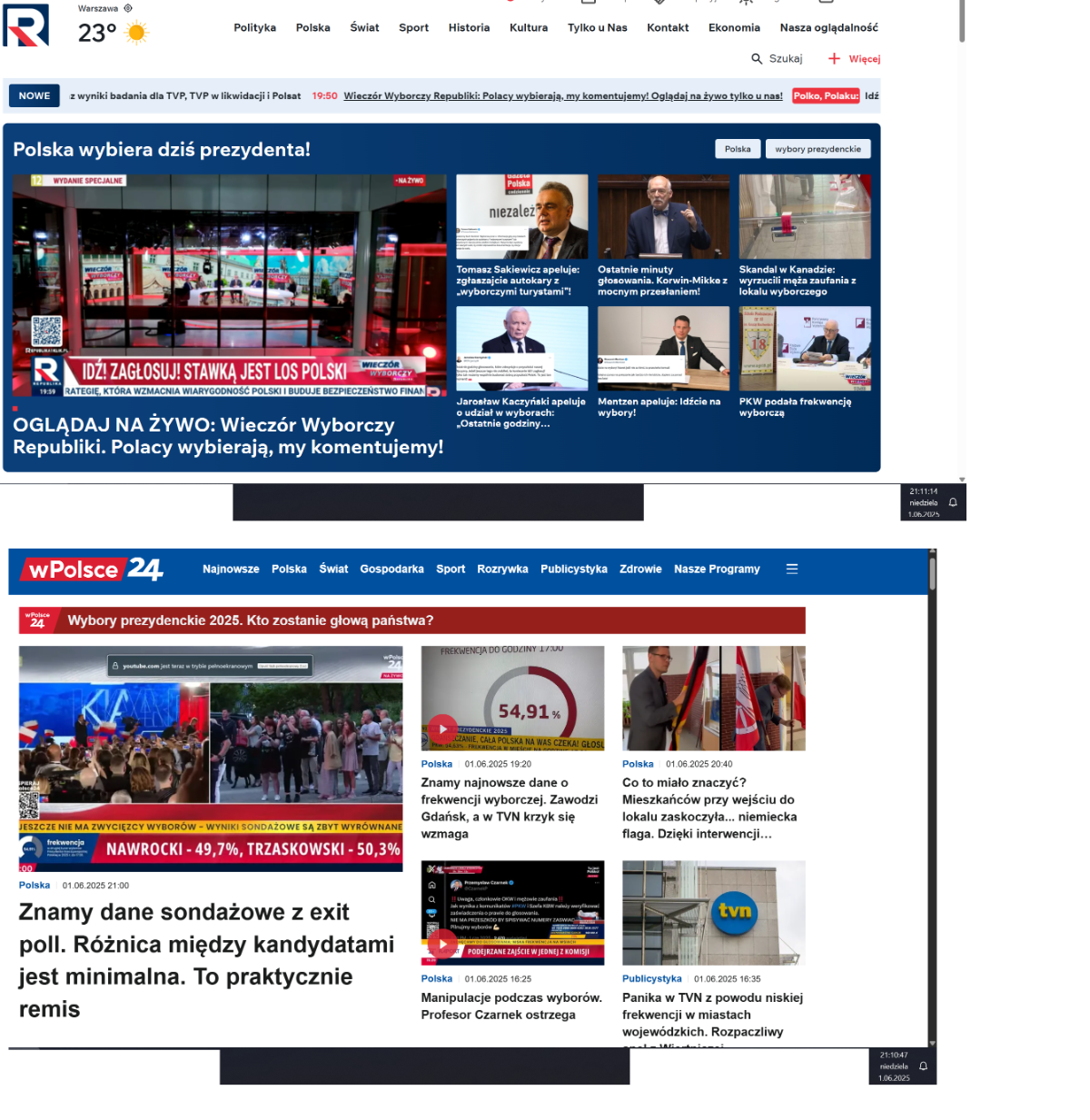The height and width of the screenshot is (1120, 1090).
Task: Play the Manipulacje podczas wyborów video
Action: click(x=442, y=944)
